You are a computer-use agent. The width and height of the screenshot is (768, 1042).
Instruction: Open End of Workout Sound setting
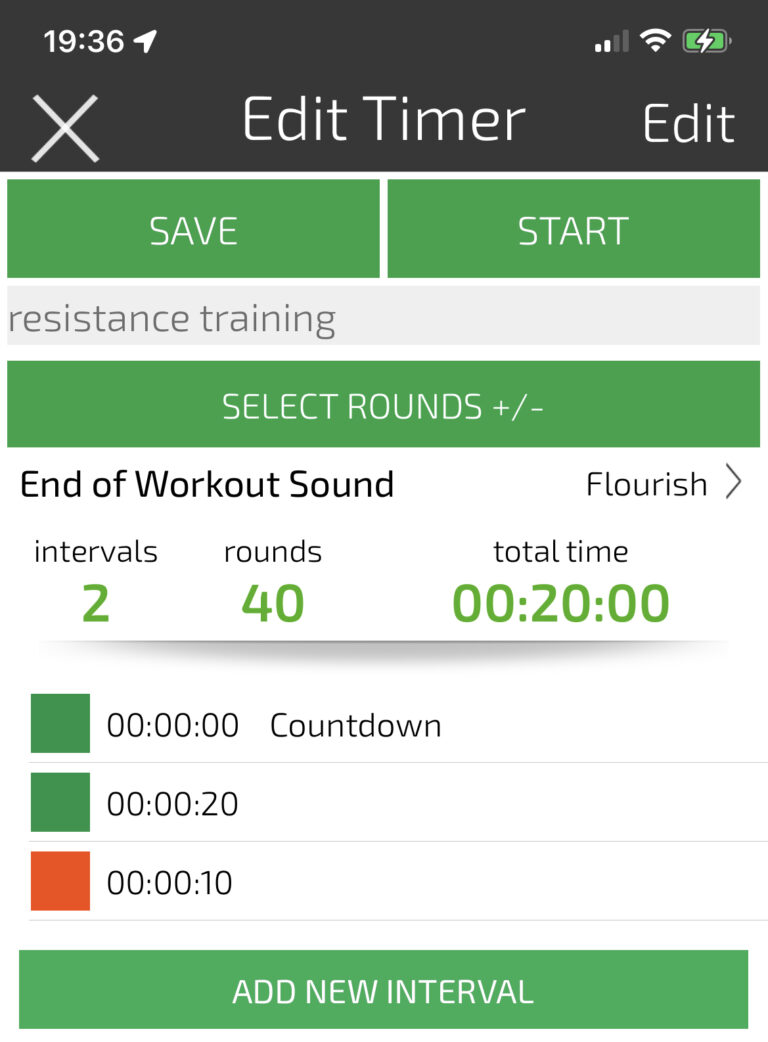click(x=207, y=485)
